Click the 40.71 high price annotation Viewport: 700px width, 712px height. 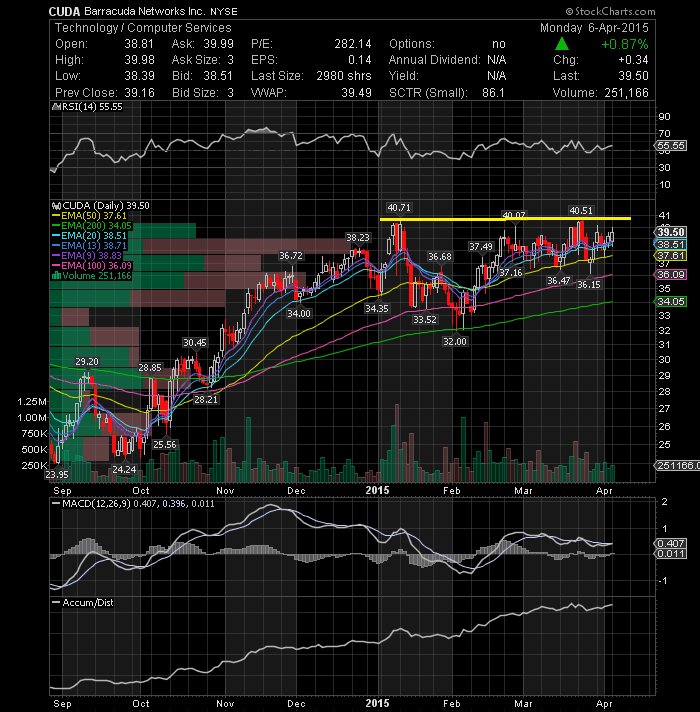click(399, 208)
